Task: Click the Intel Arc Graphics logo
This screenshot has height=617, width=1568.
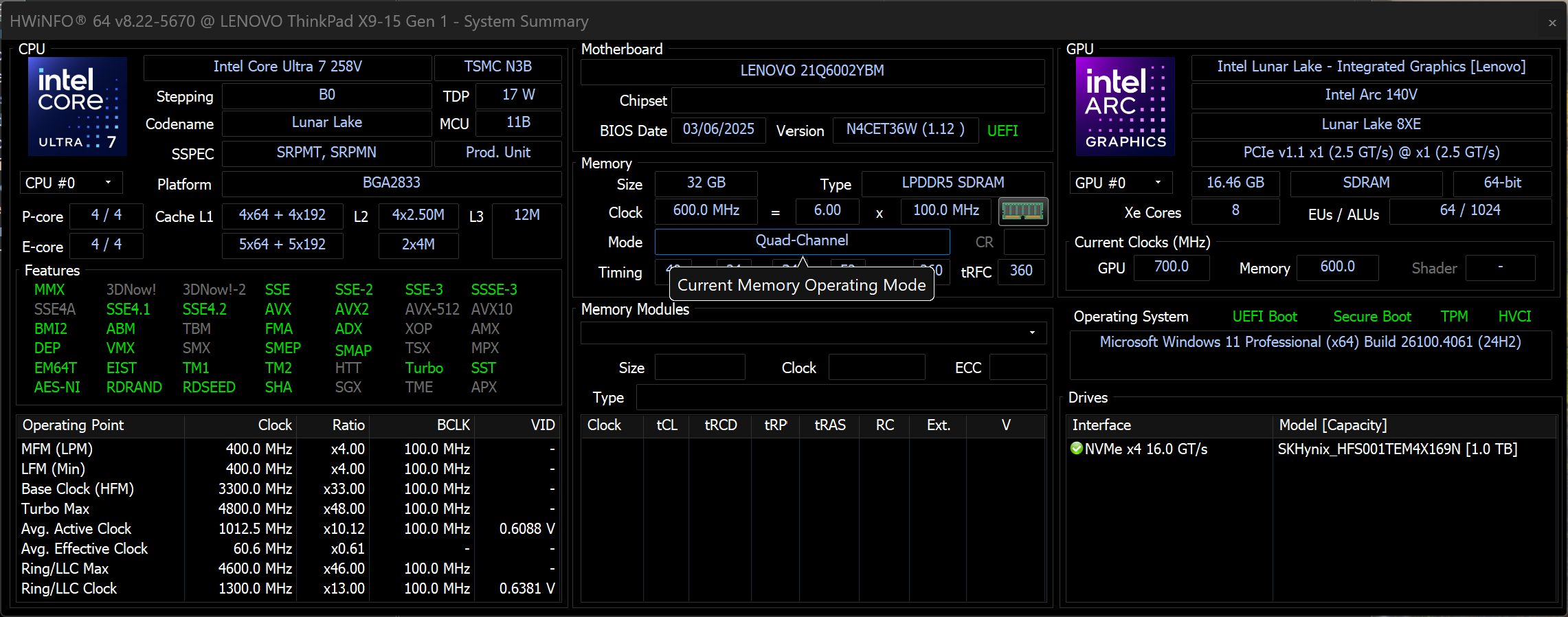Action: click(1125, 106)
